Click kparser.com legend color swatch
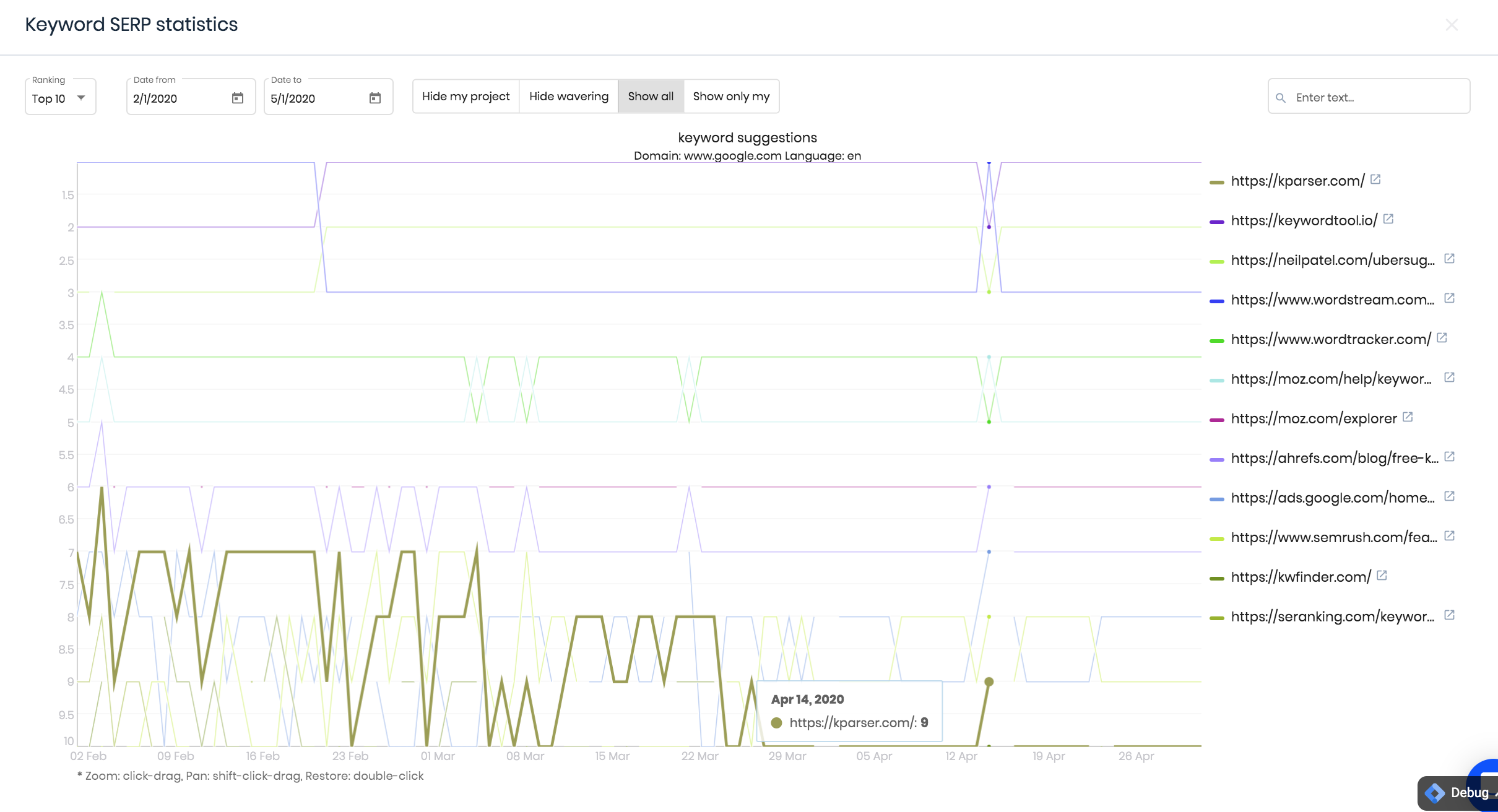Screen dimensions: 1498x812 [x=1217, y=183]
